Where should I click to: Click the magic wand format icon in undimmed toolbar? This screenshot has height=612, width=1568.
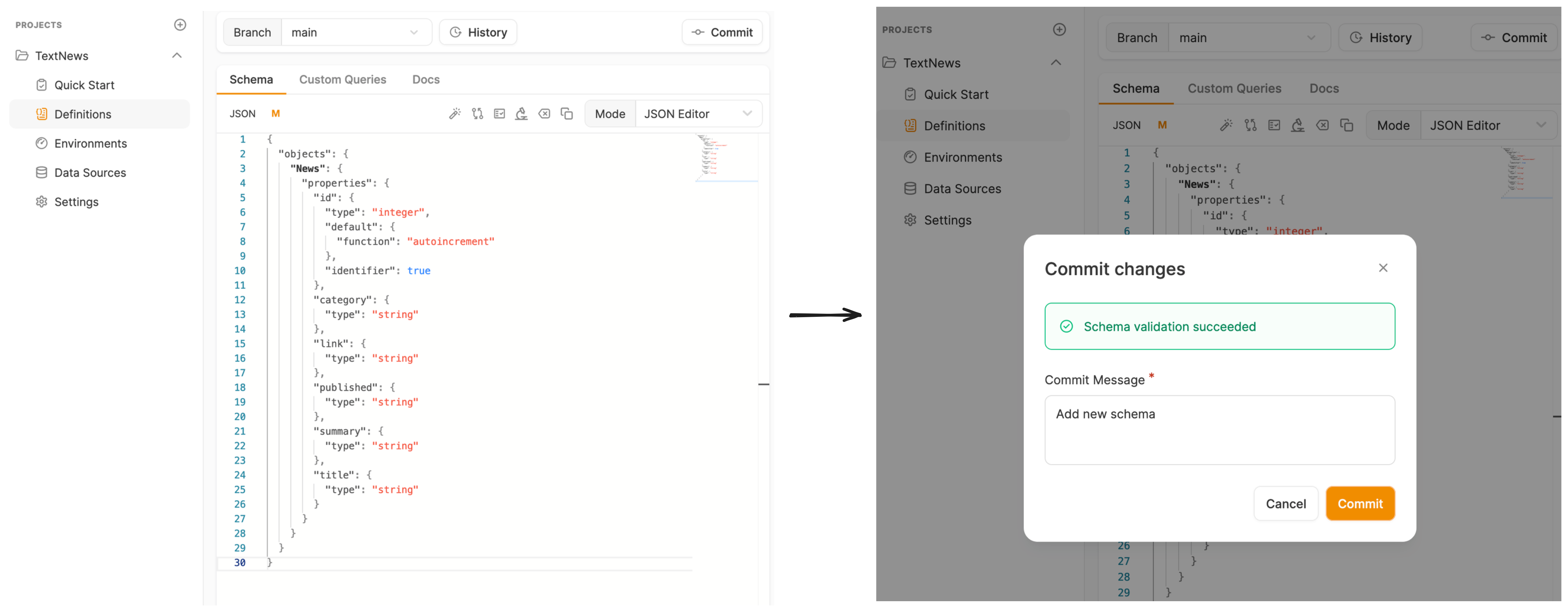tap(455, 114)
